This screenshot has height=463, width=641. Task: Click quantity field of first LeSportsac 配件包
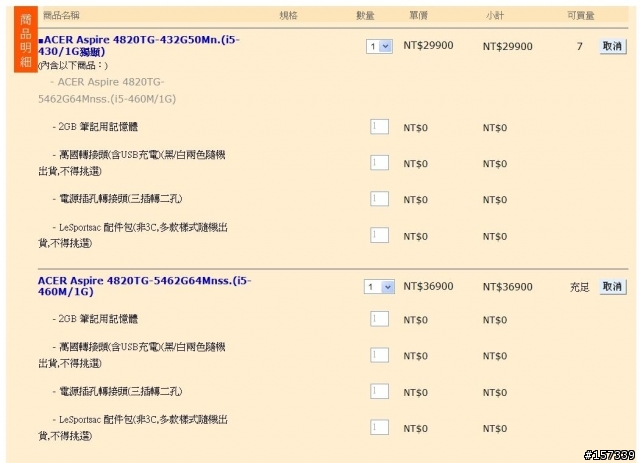(379, 235)
